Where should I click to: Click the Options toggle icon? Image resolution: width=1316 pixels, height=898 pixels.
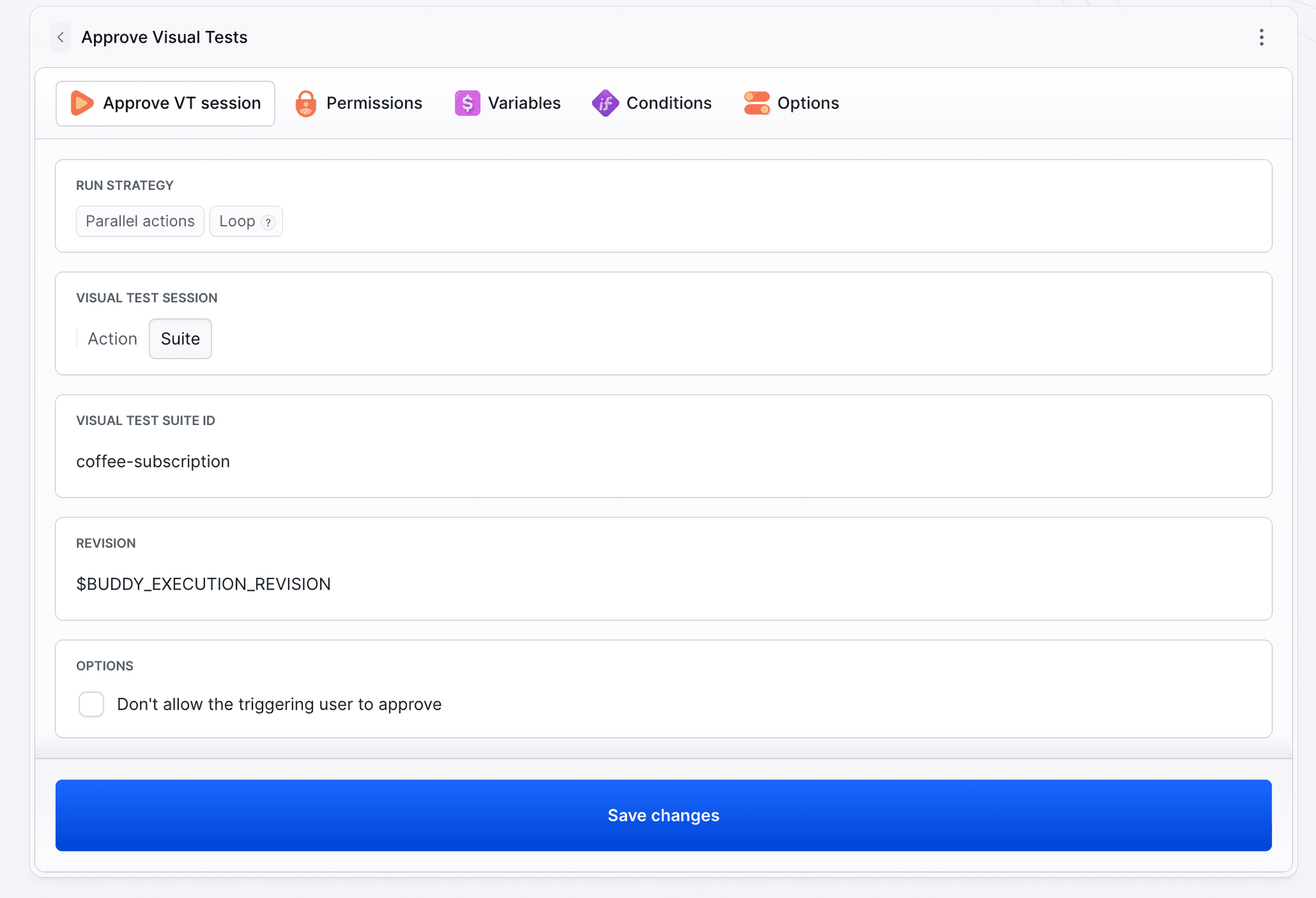757,104
